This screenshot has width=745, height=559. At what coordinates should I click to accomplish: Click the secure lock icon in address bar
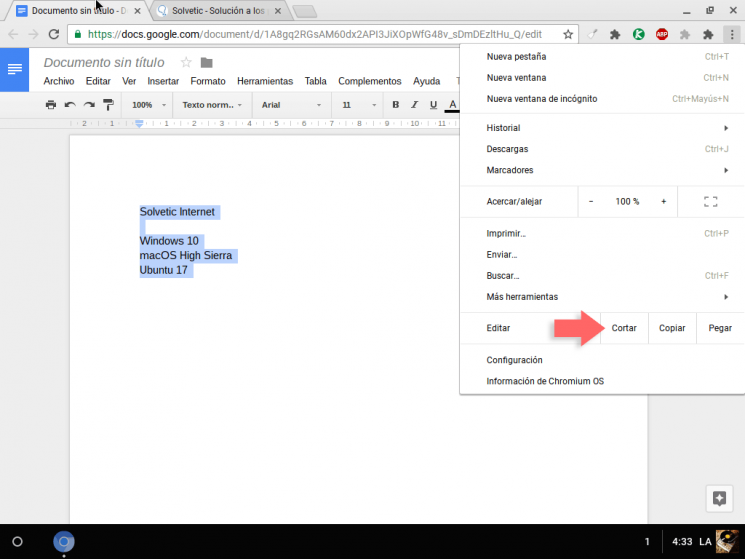pos(78,34)
